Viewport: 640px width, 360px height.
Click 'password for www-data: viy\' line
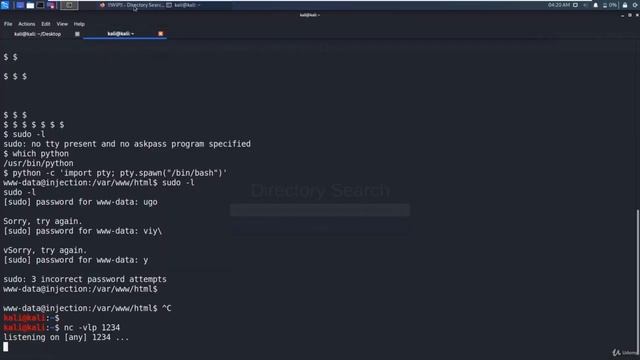click(82, 231)
